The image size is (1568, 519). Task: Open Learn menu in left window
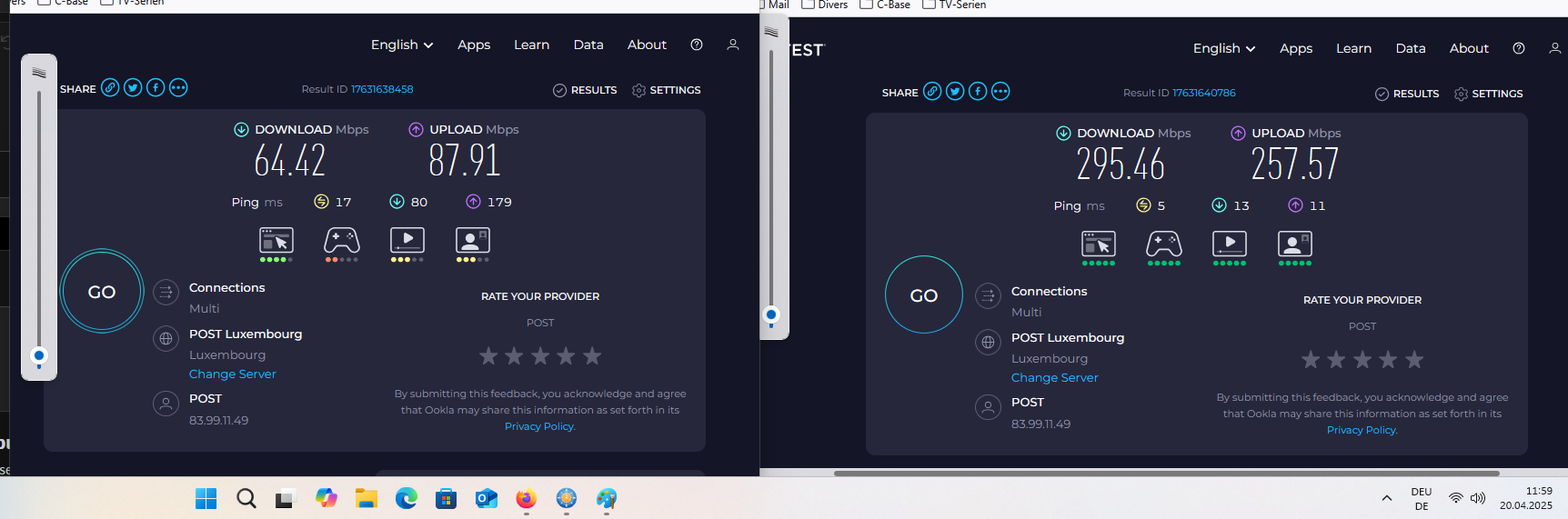531,45
